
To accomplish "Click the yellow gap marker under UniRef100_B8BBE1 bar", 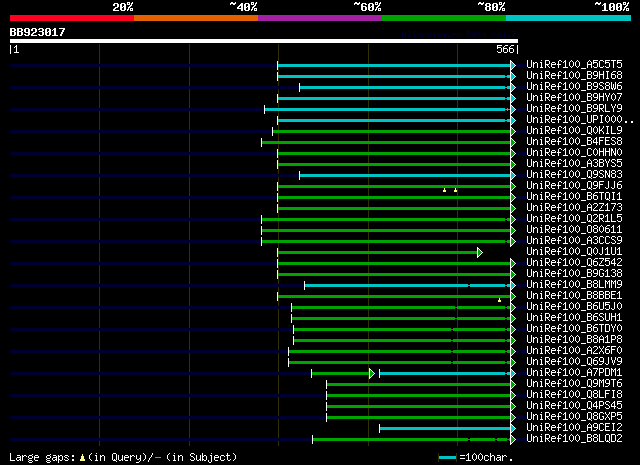I will pyautogui.click(x=499, y=300).
